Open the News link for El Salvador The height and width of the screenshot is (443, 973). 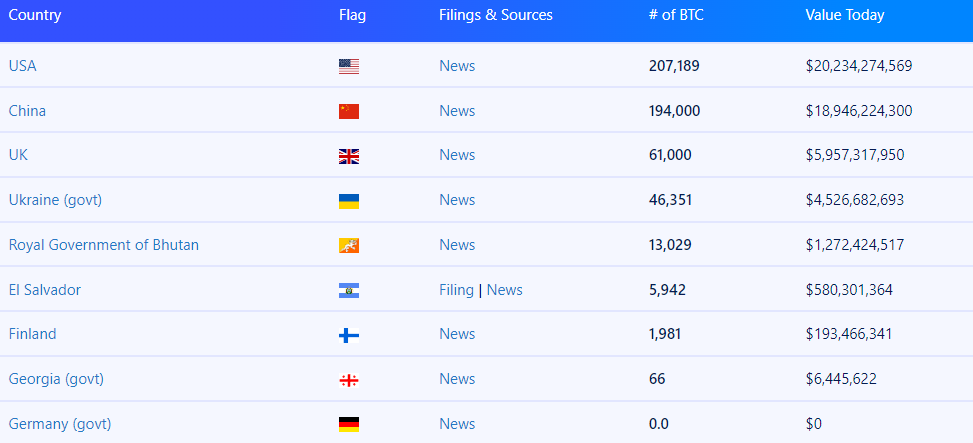[504, 290]
